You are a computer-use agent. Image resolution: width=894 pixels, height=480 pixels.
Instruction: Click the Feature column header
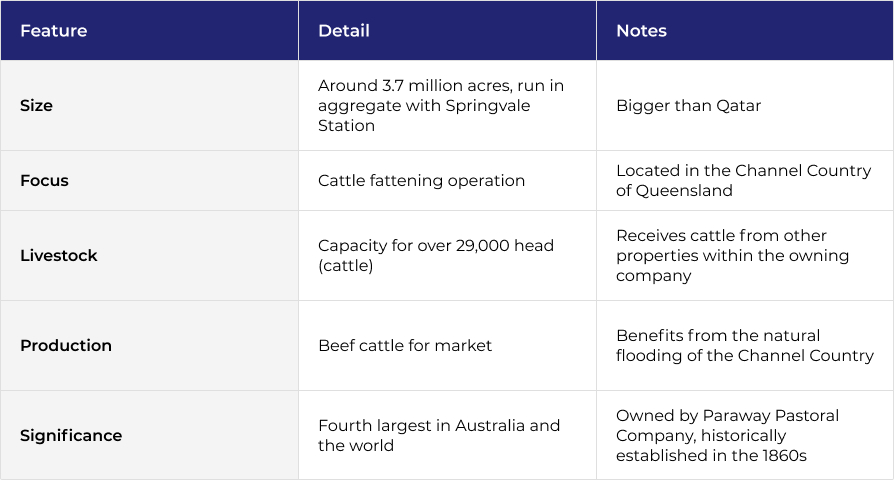(54, 31)
